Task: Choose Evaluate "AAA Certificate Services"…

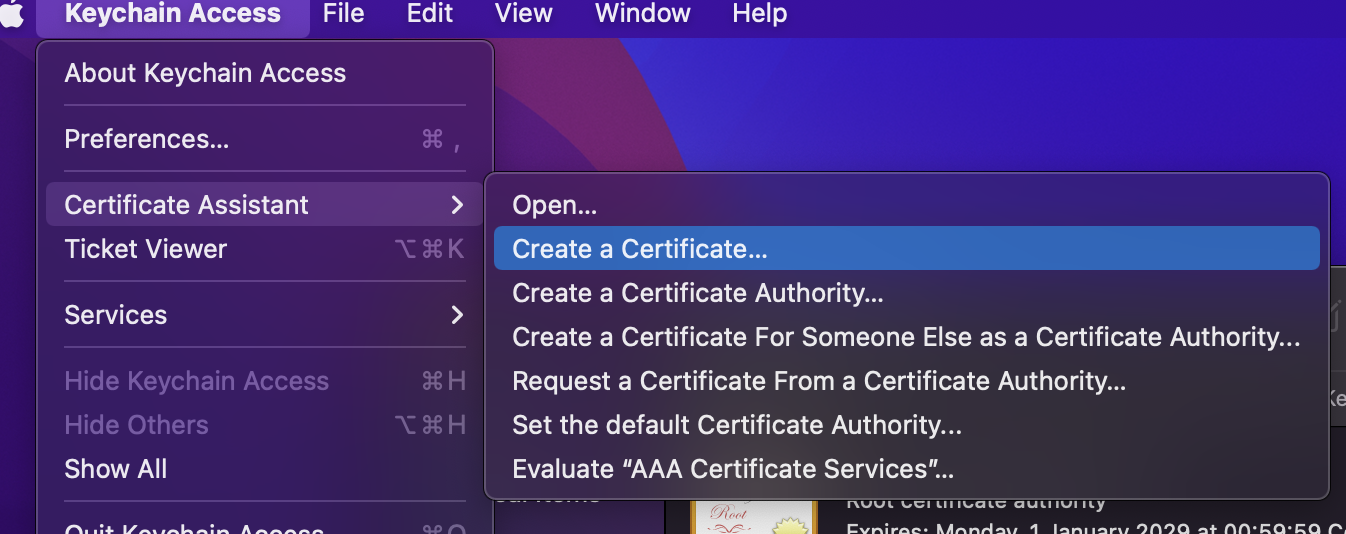Action: pyautogui.click(x=733, y=469)
